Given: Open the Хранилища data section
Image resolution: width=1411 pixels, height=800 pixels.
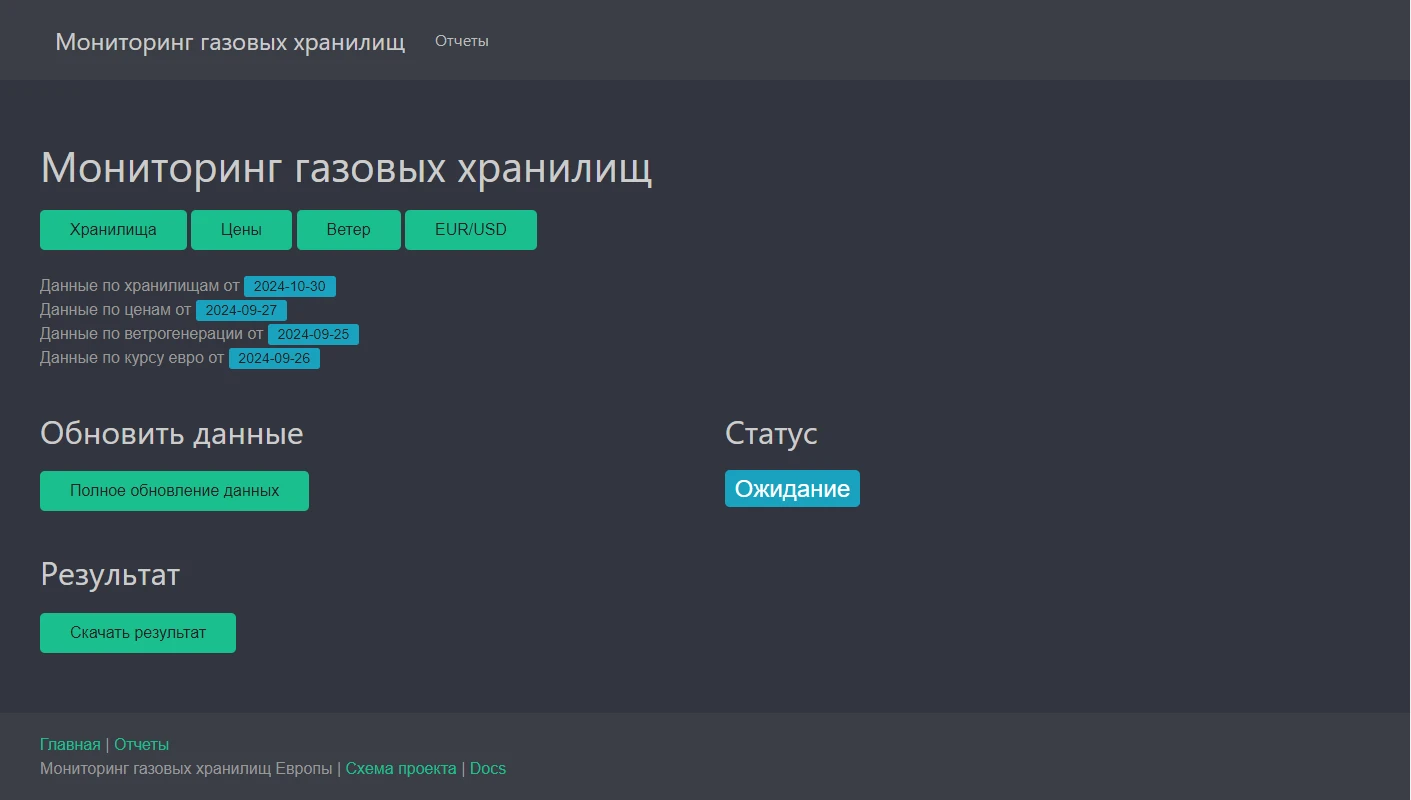Looking at the screenshot, I should (112, 229).
